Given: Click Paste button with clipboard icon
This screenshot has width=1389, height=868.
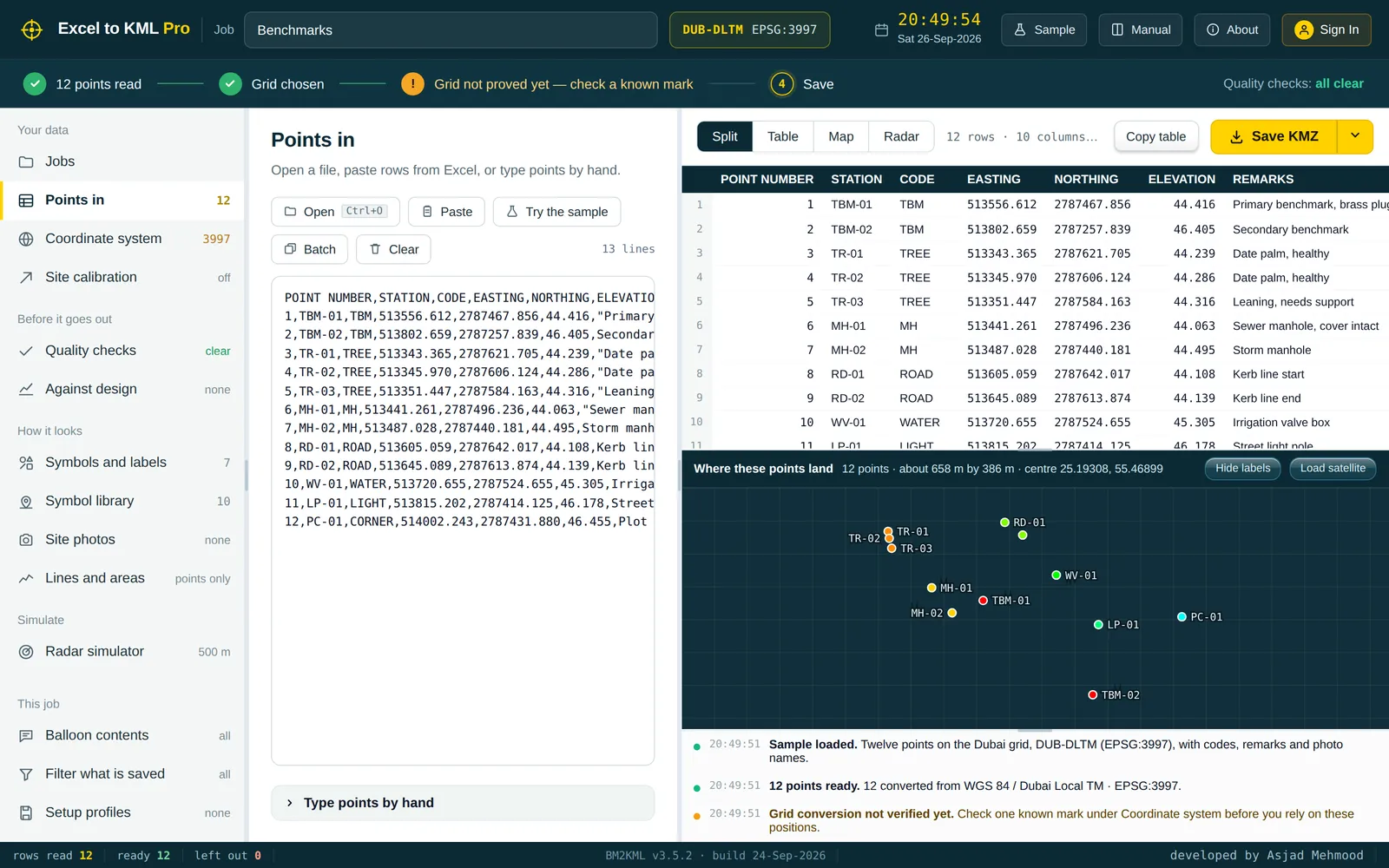Looking at the screenshot, I should (x=446, y=212).
